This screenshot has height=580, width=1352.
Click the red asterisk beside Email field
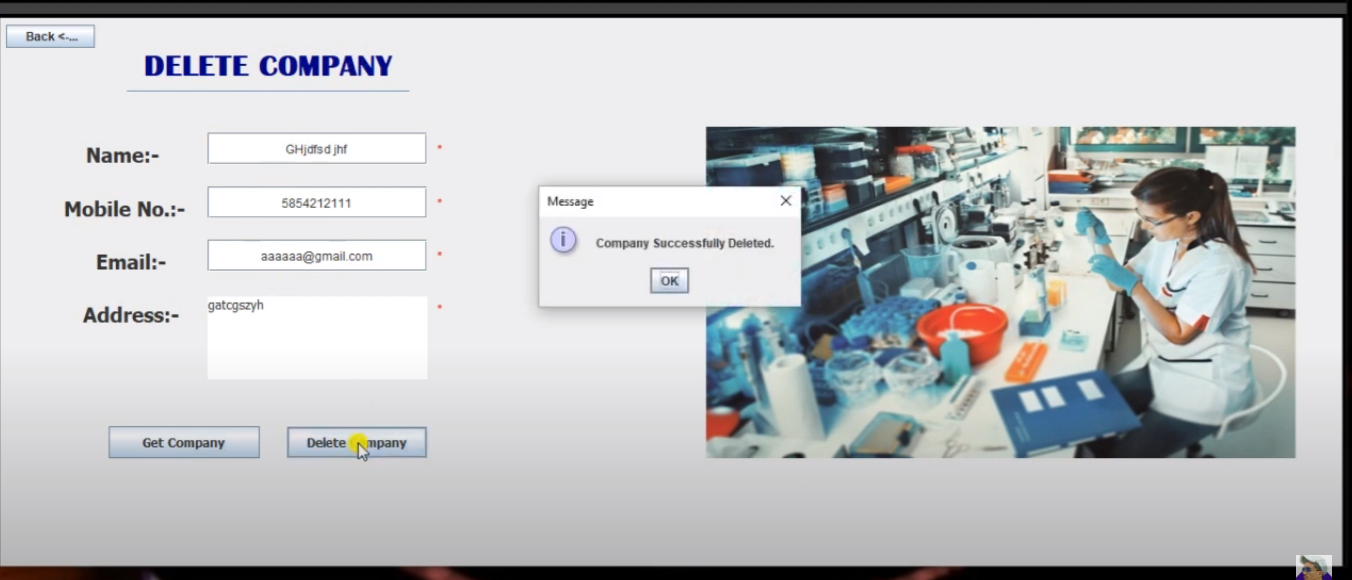click(x=439, y=253)
